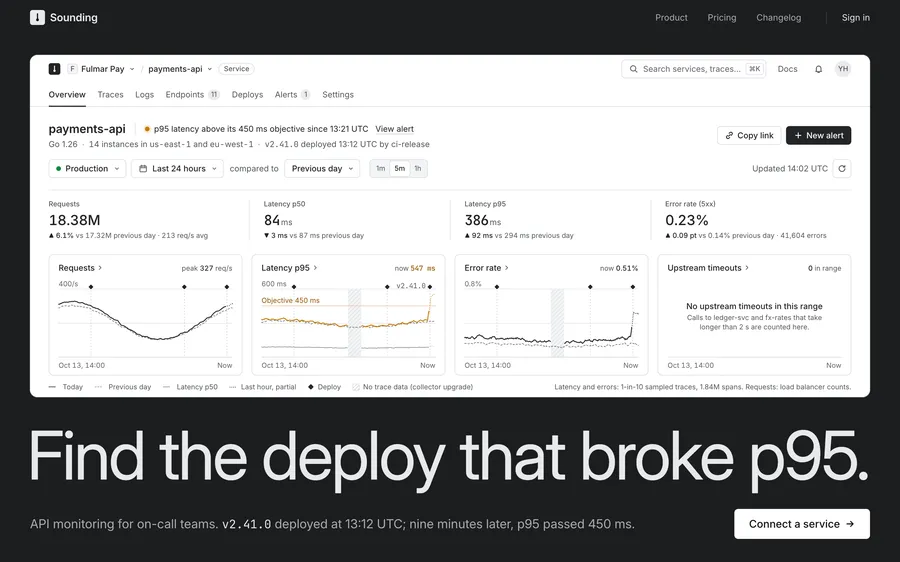Open the Production environment dropdown
Screen dimensions: 900x562
87,169
